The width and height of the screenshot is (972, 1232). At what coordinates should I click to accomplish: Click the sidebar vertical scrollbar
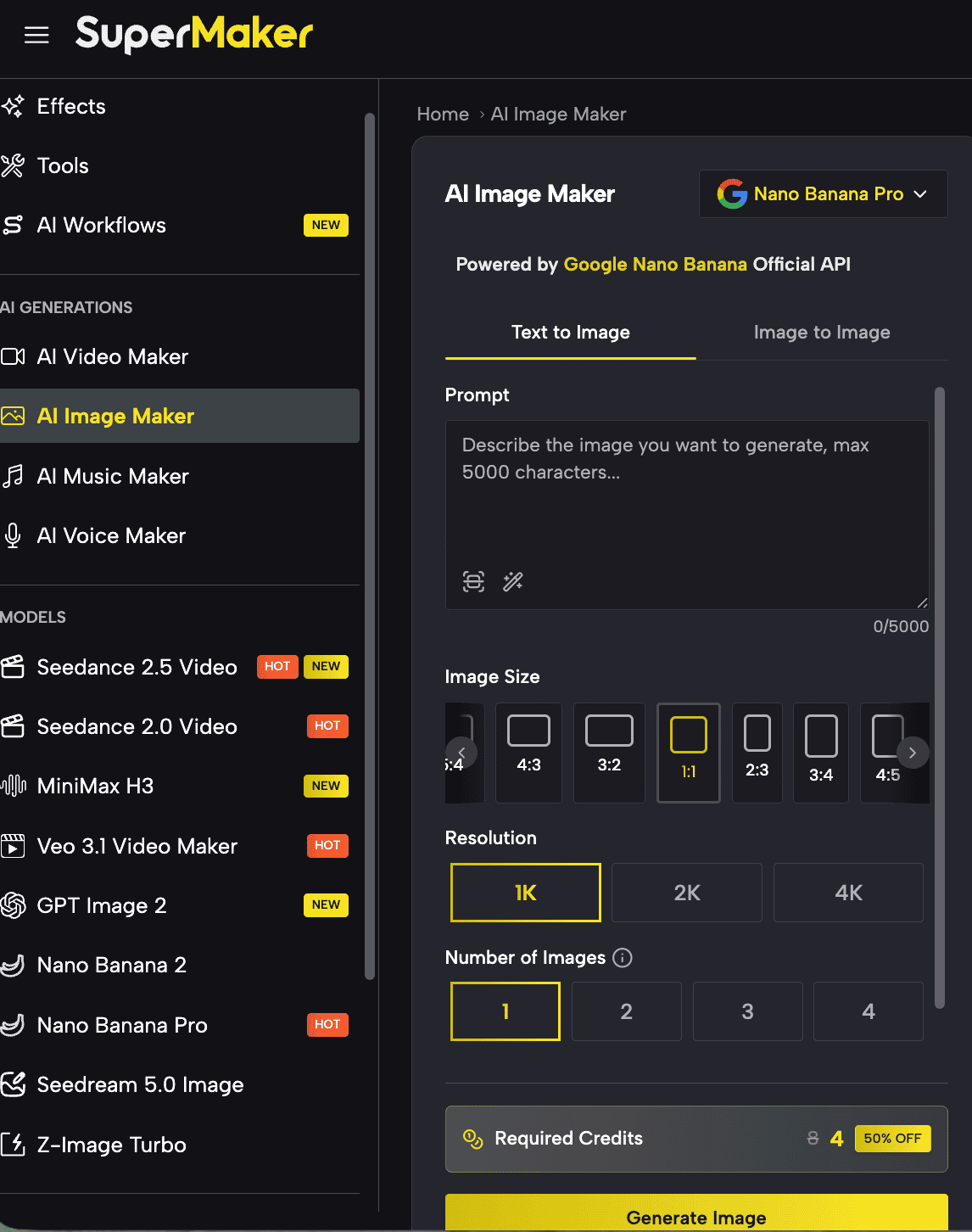[x=369, y=546]
